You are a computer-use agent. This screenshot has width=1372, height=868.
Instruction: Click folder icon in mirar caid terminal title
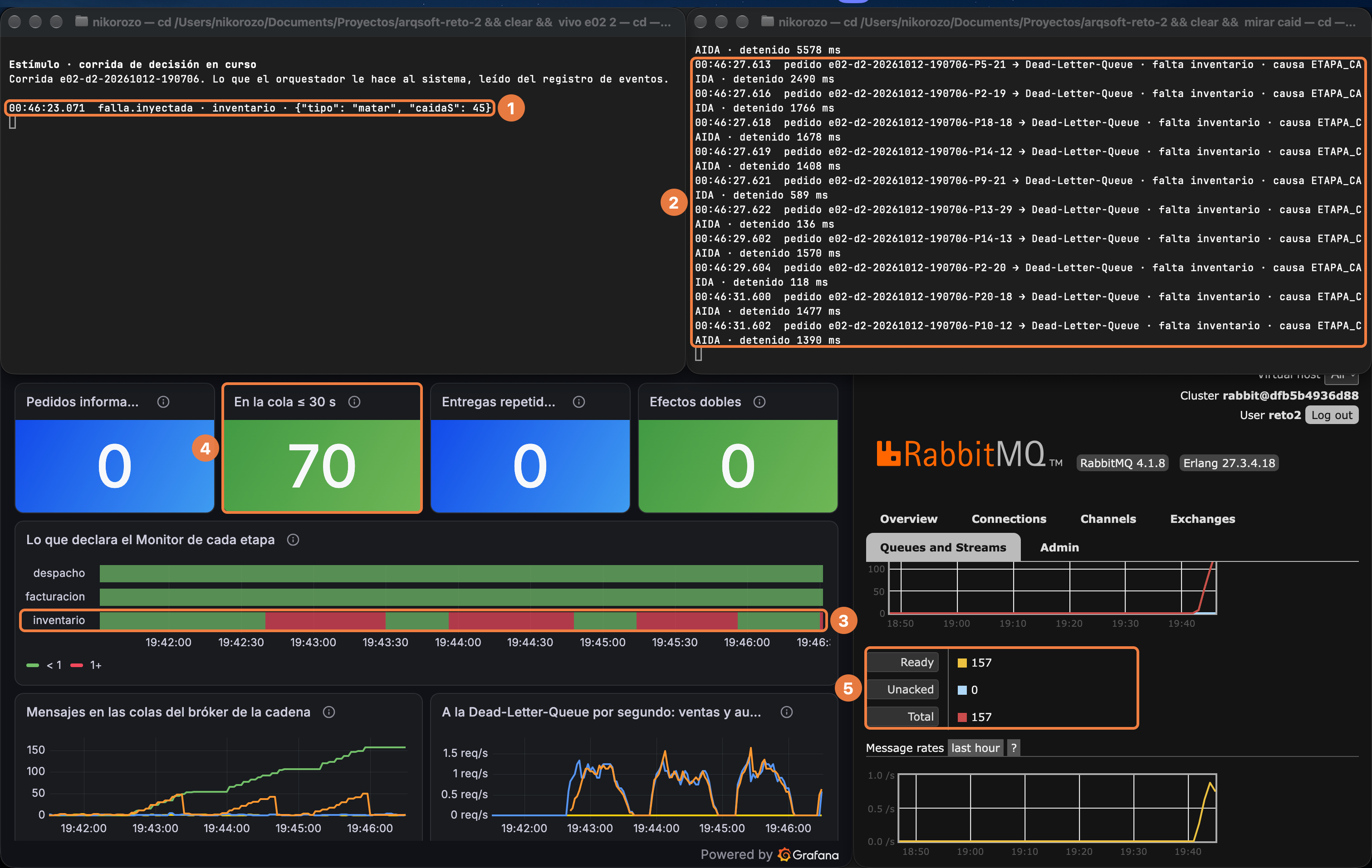768,22
